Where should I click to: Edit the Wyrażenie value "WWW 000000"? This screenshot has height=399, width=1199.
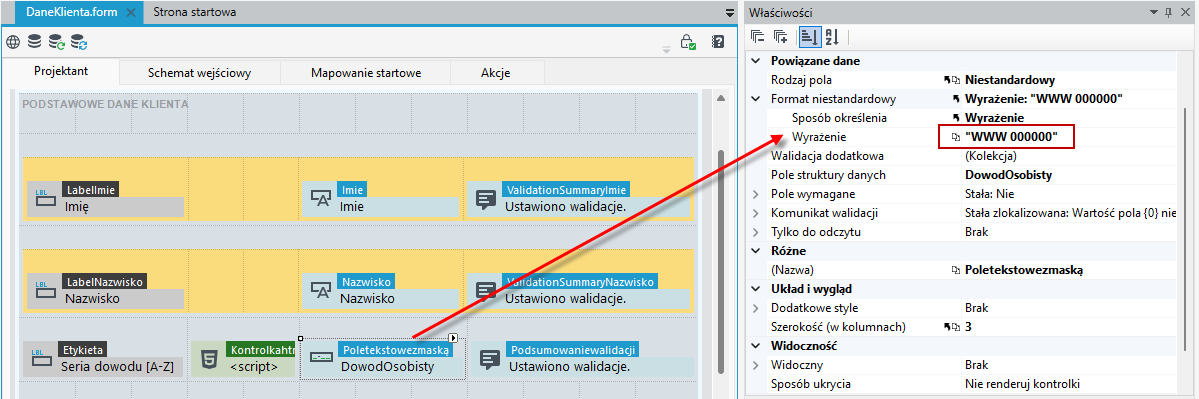coord(1011,137)
